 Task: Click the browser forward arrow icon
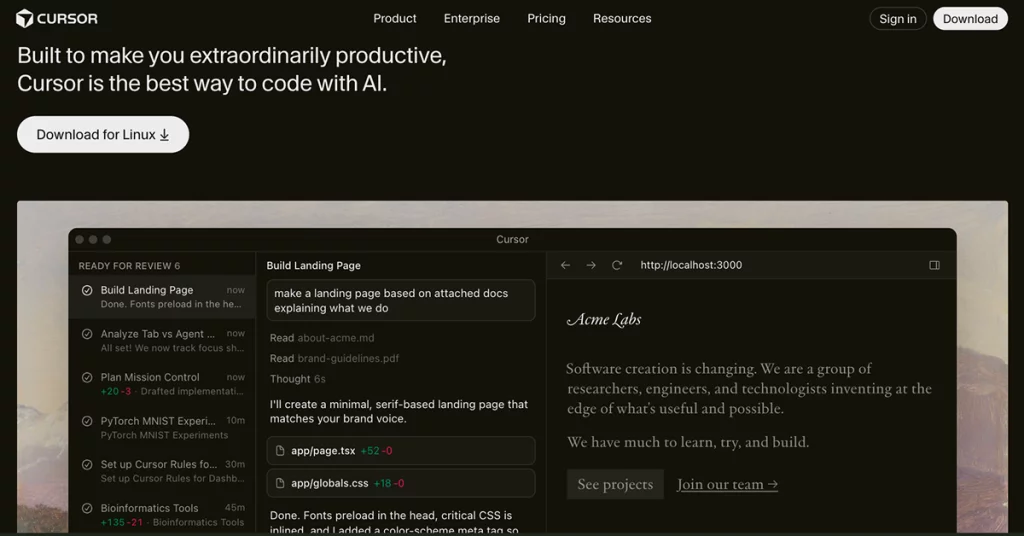[591, 265]
